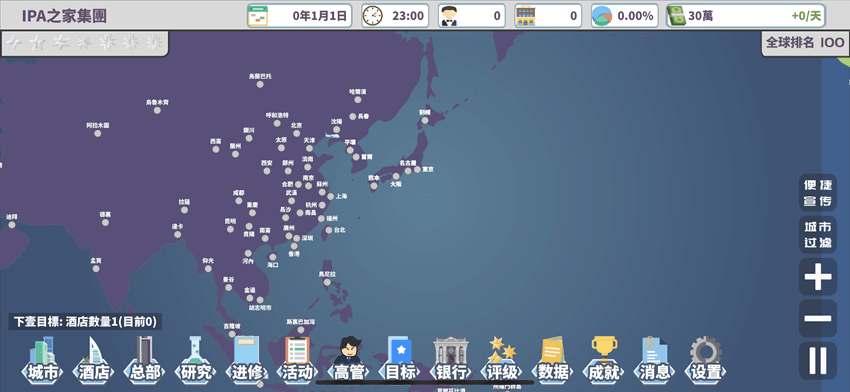Click the clock showing 23:00
Image resolution: width=850 pixels, height=392 pixels.
(395, 16)
